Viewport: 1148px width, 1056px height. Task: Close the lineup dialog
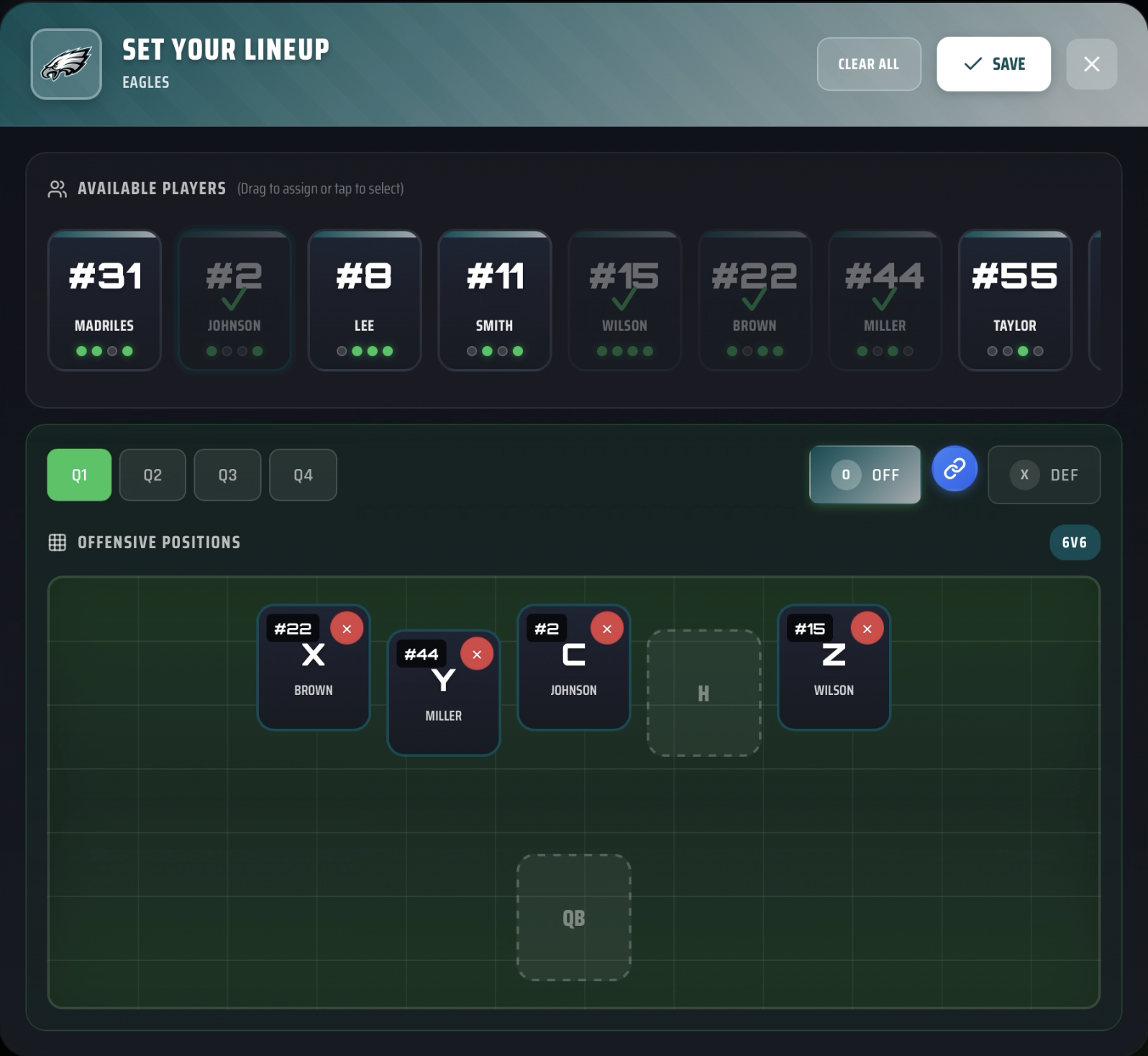coord(1091,64)
